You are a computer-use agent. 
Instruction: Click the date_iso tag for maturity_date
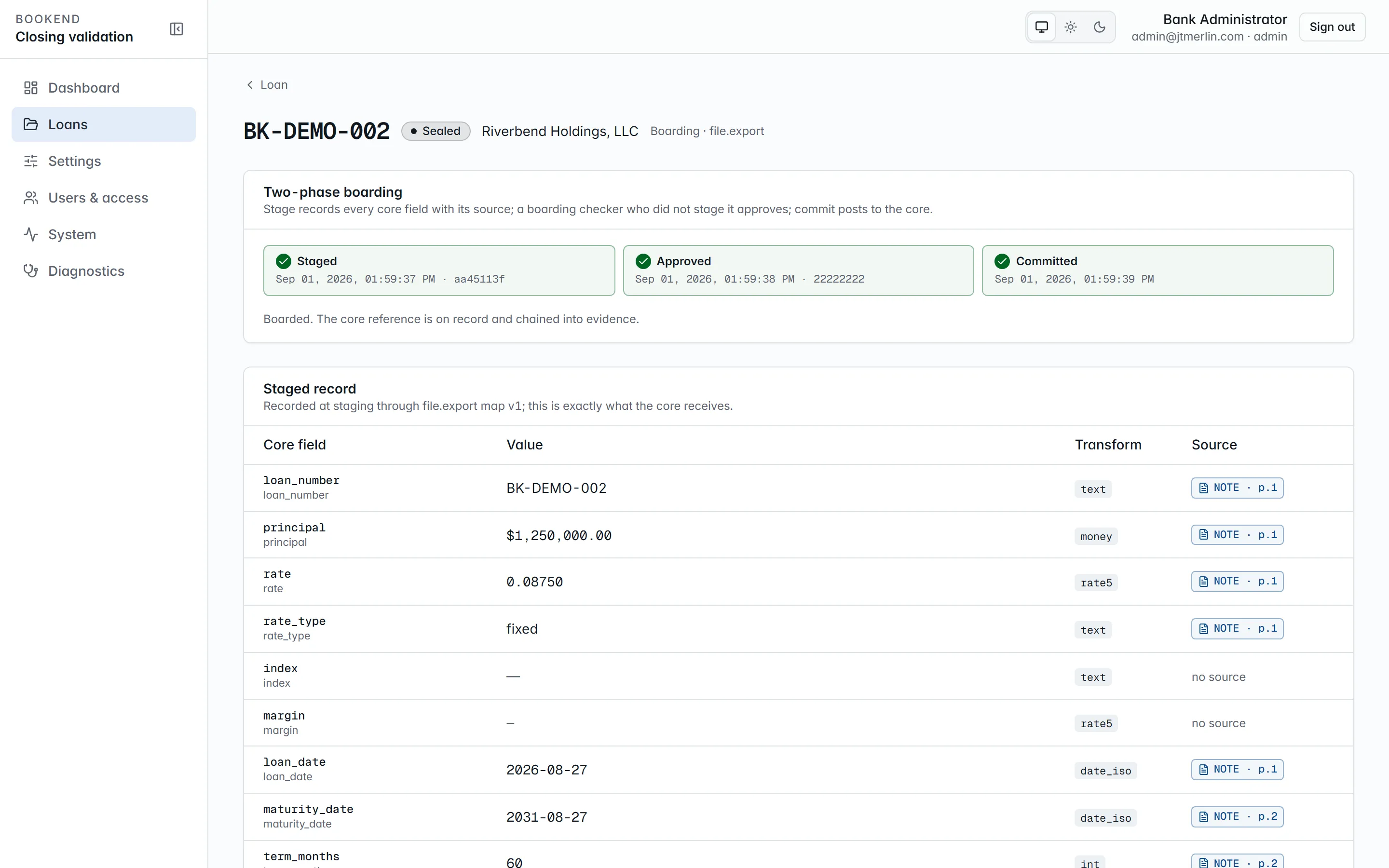click(1105, 818)
